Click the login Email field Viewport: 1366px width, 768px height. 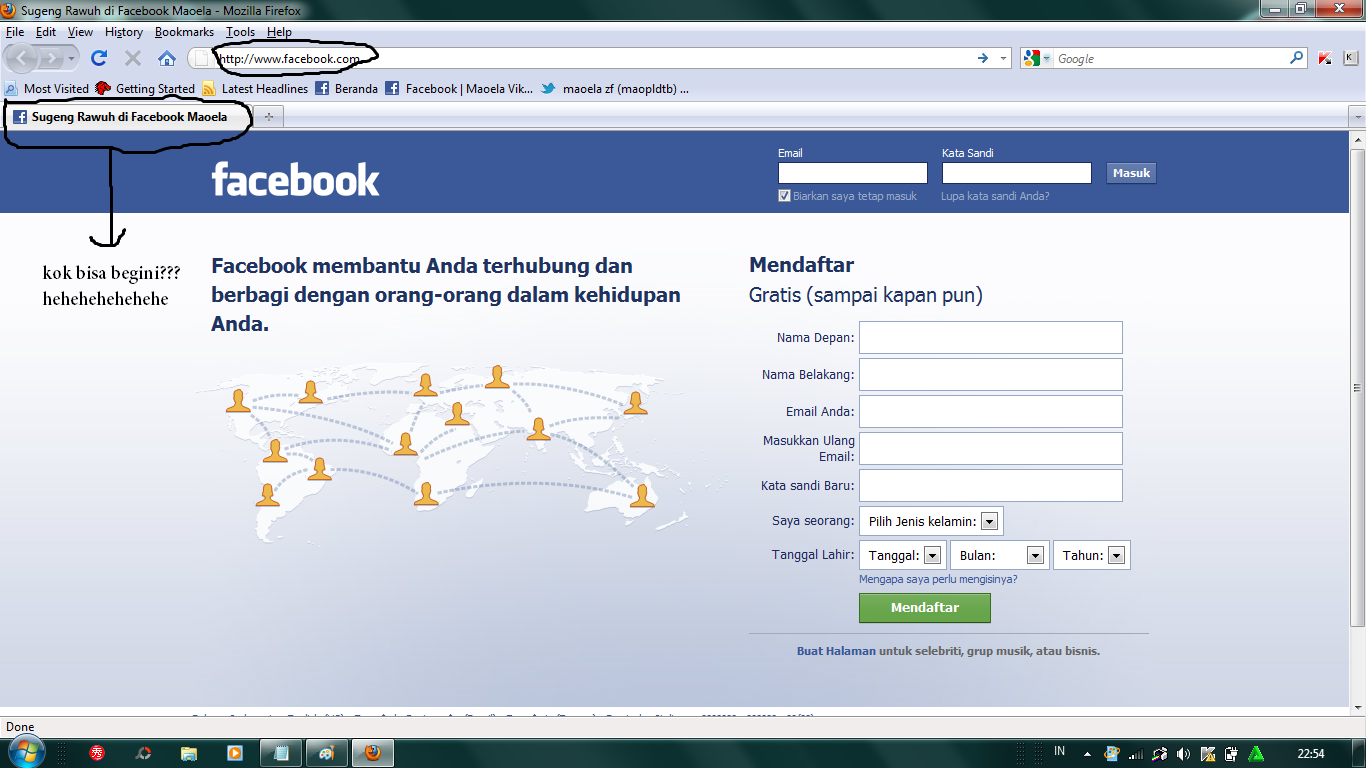point(853,173)
